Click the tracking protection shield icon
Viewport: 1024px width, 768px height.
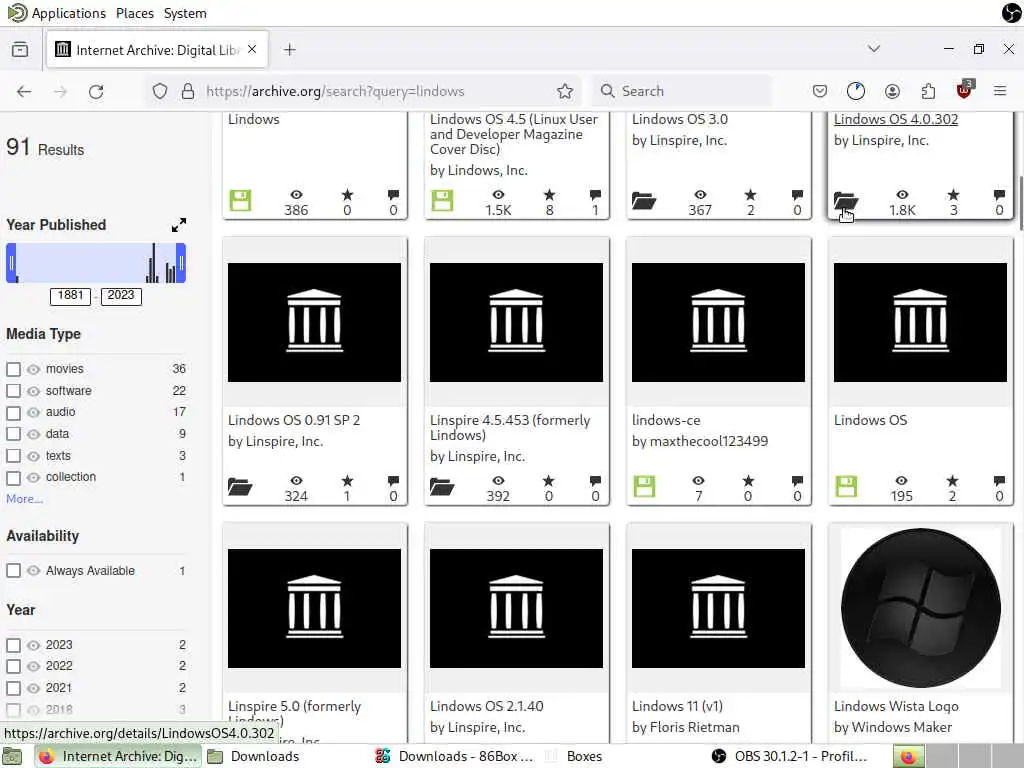point(160,91)
